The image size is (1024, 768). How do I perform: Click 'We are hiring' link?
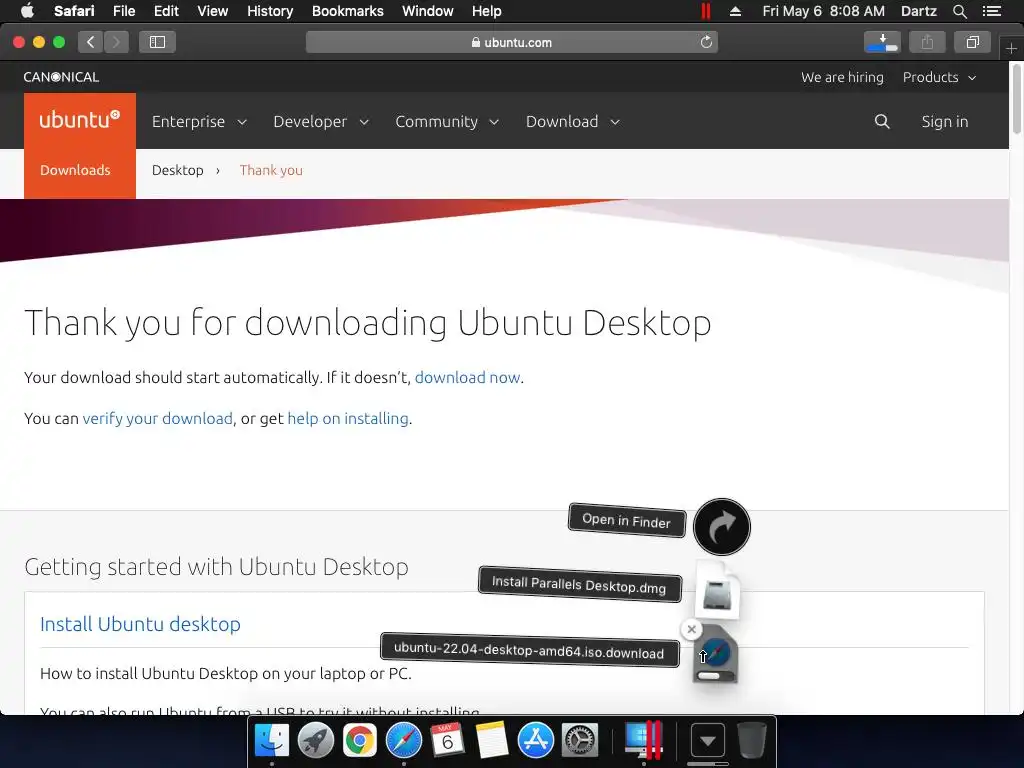pos(842,77)
